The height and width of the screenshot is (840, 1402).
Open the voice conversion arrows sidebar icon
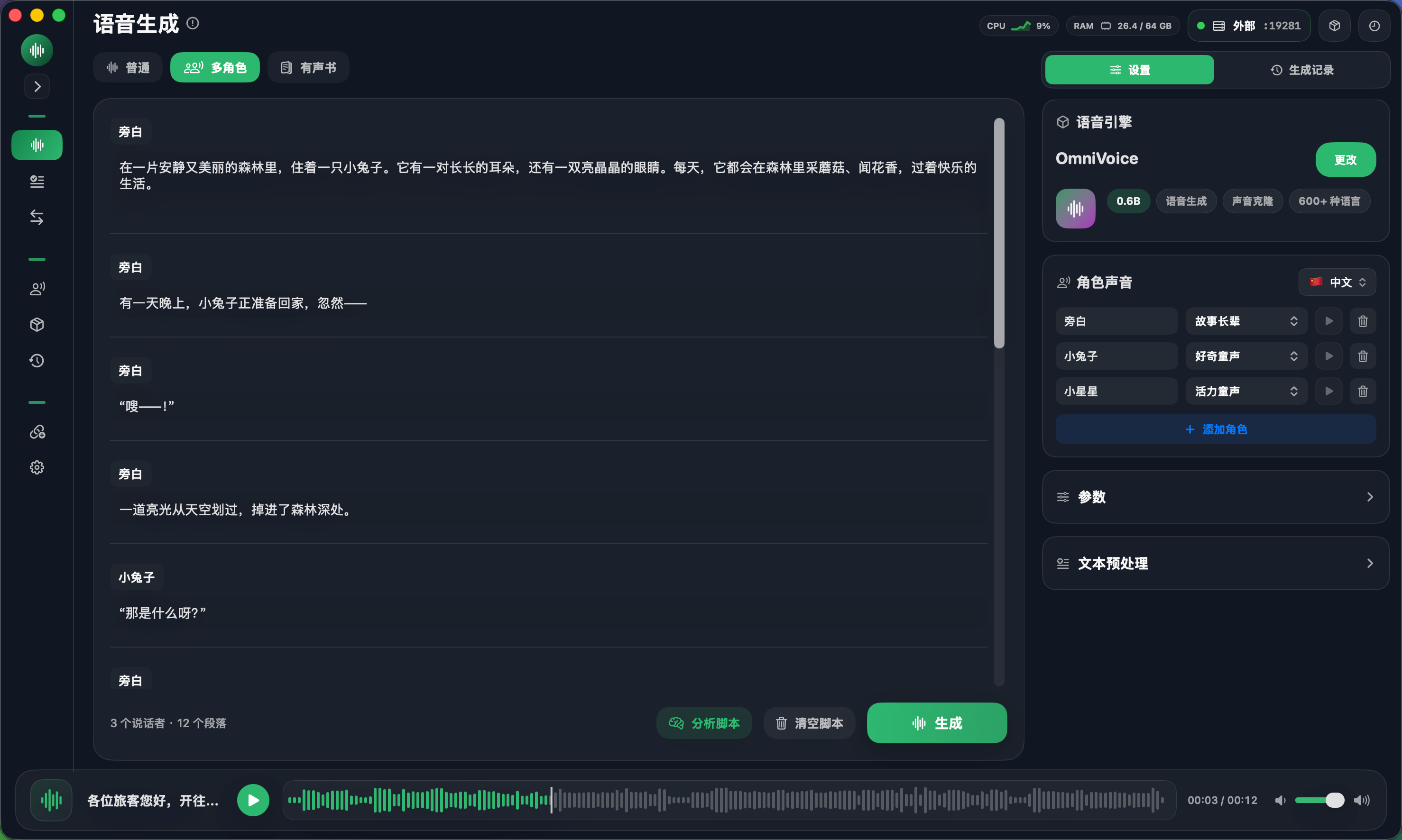tap(37, 218)
